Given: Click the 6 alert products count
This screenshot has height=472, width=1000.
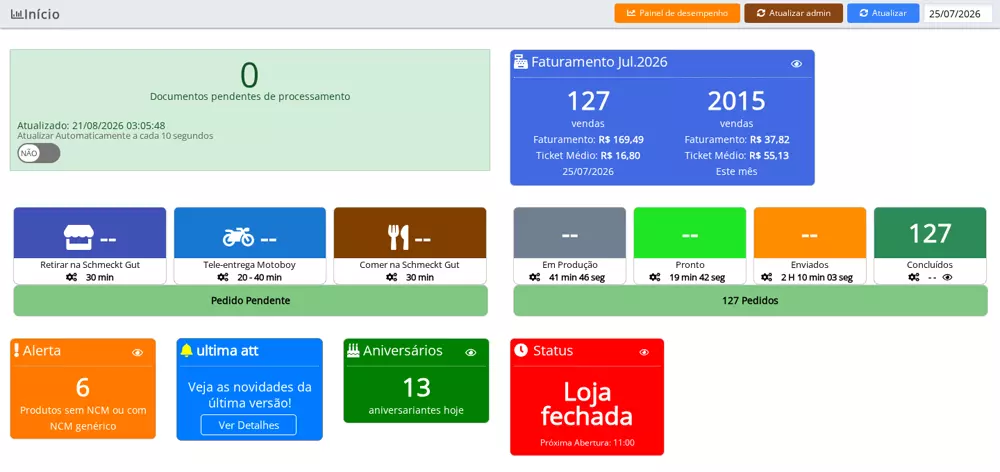Looking at the screenshot, I should tap(83, 387).
